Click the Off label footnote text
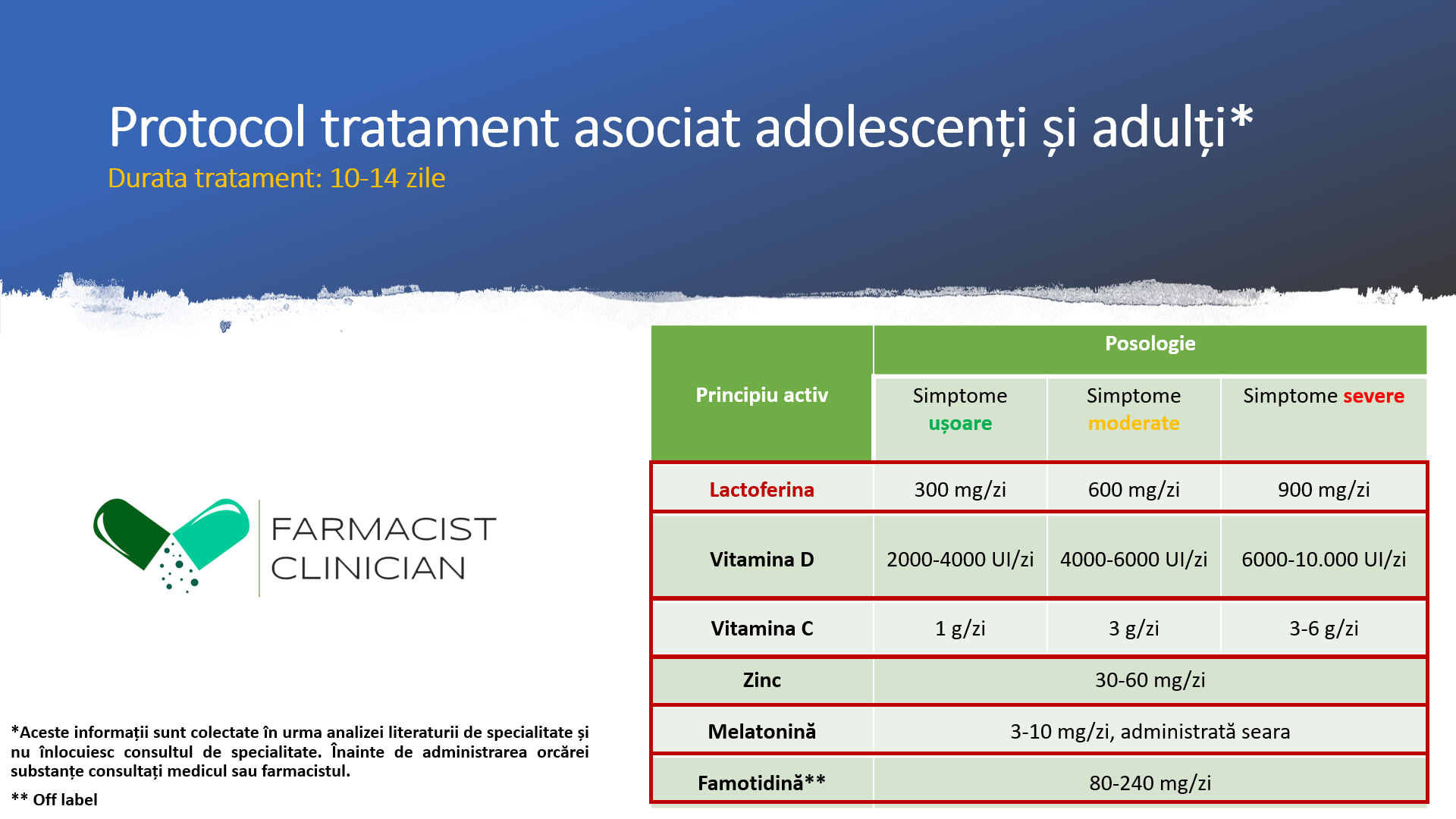Viewport: 1456px width, 819px height. click(x=55, y=800)
